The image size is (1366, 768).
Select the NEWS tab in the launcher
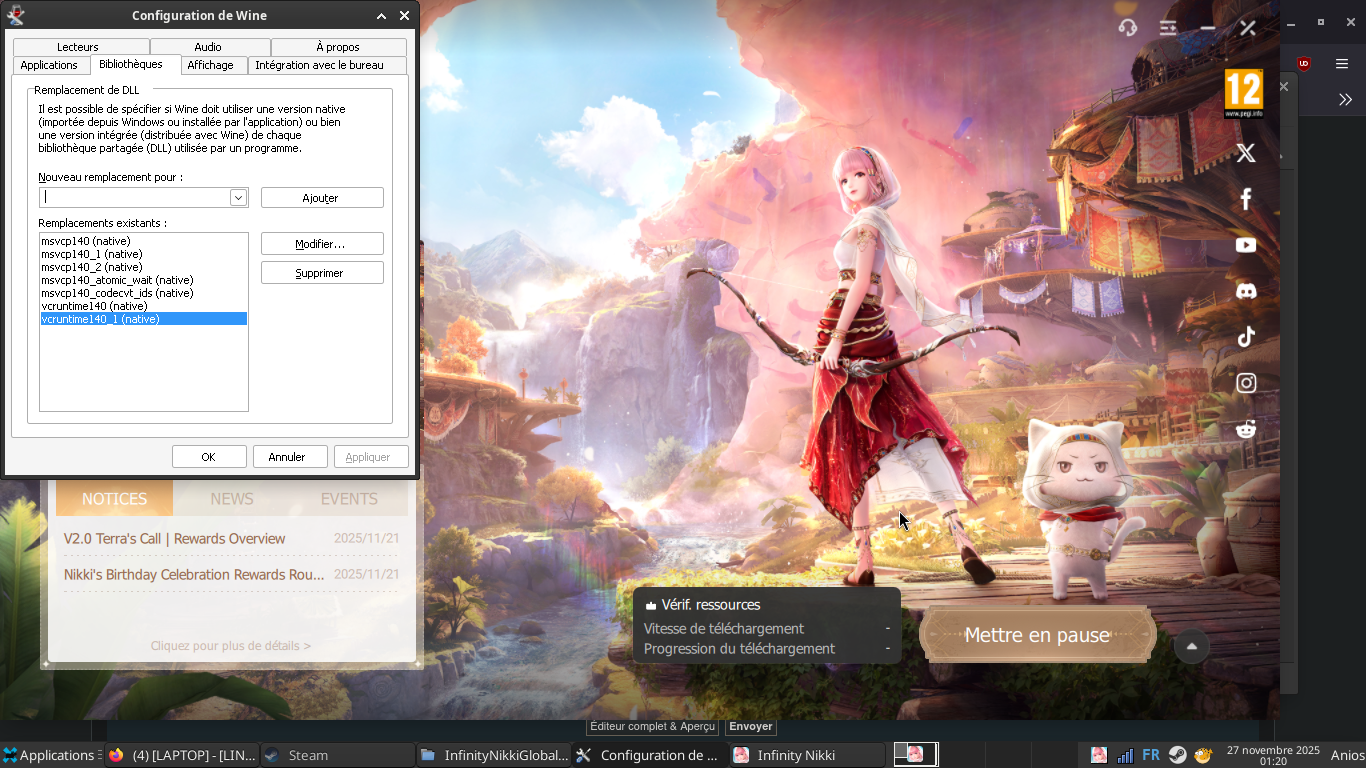point(232,498)
